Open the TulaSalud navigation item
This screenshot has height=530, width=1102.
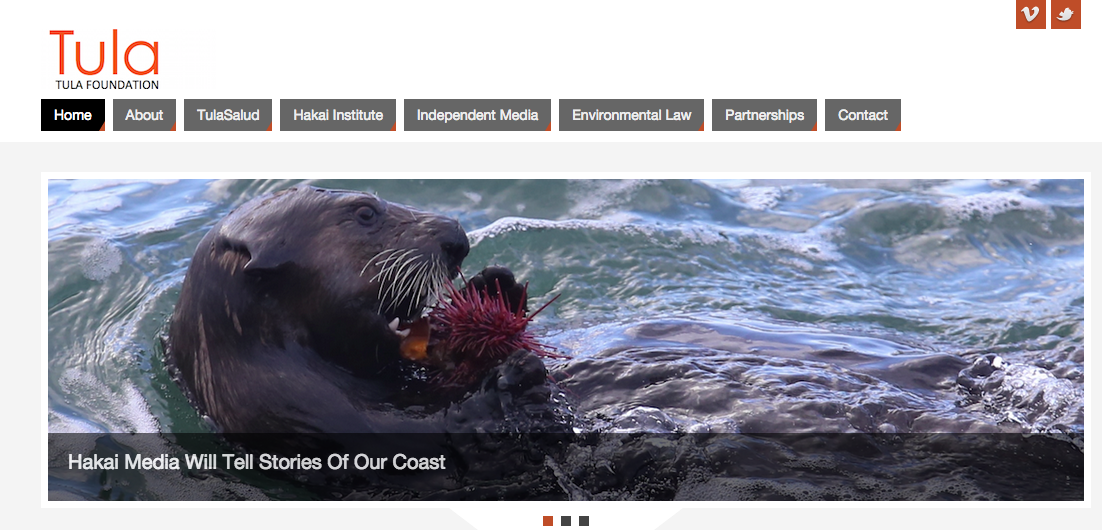coord(228,115)
